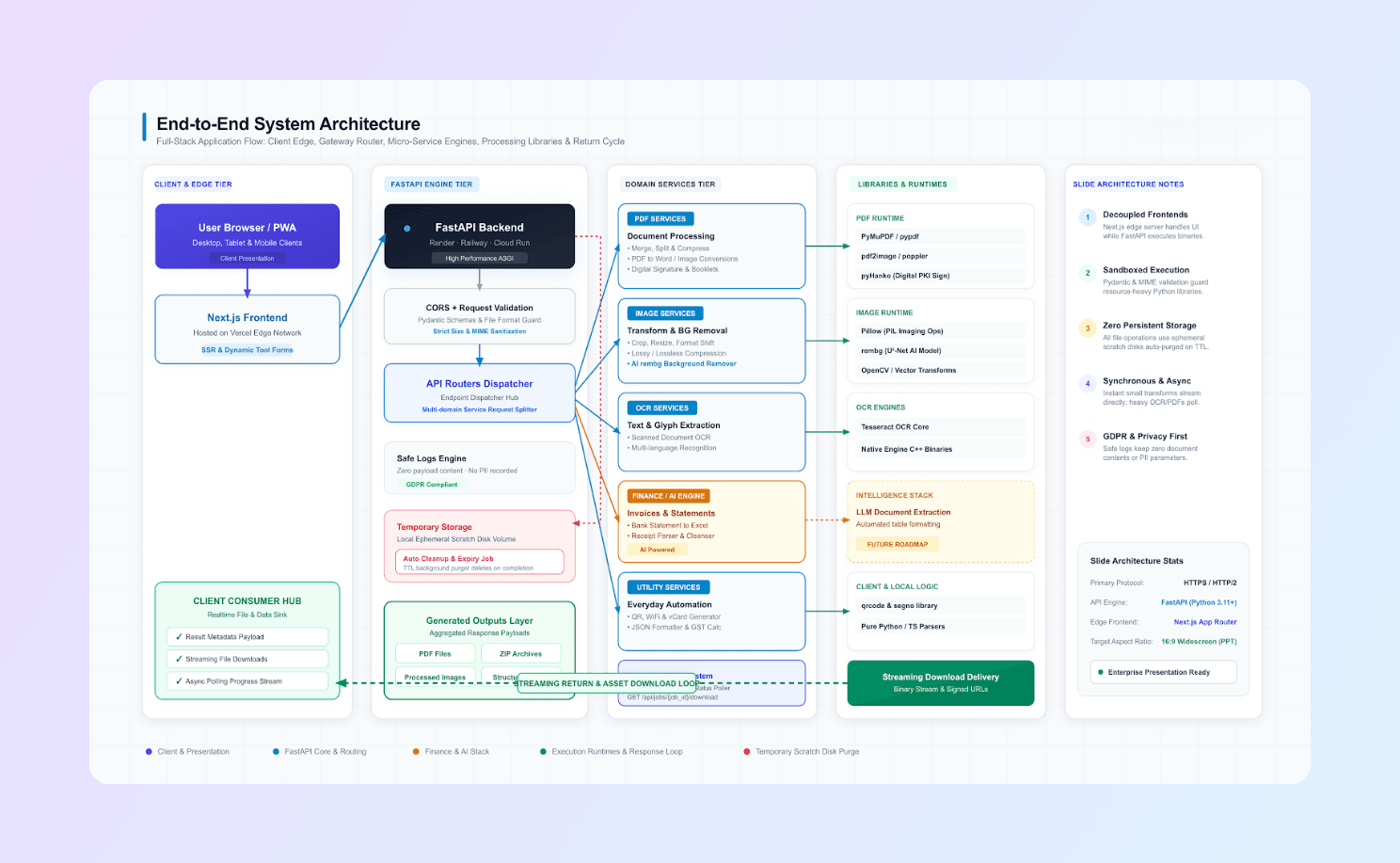Click the number 1 badge beside Decoupled Frontends

point(1088,217)
